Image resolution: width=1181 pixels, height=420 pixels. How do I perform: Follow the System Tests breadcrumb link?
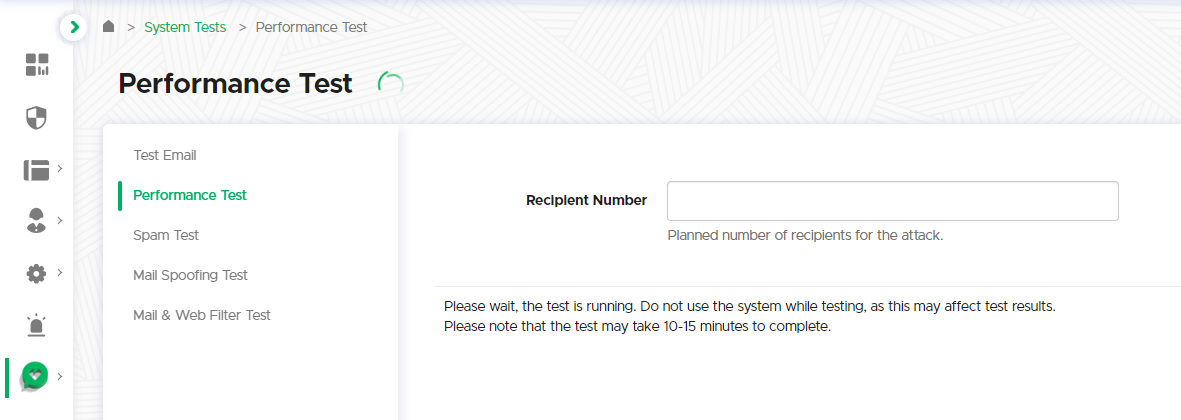click(185, 27)
